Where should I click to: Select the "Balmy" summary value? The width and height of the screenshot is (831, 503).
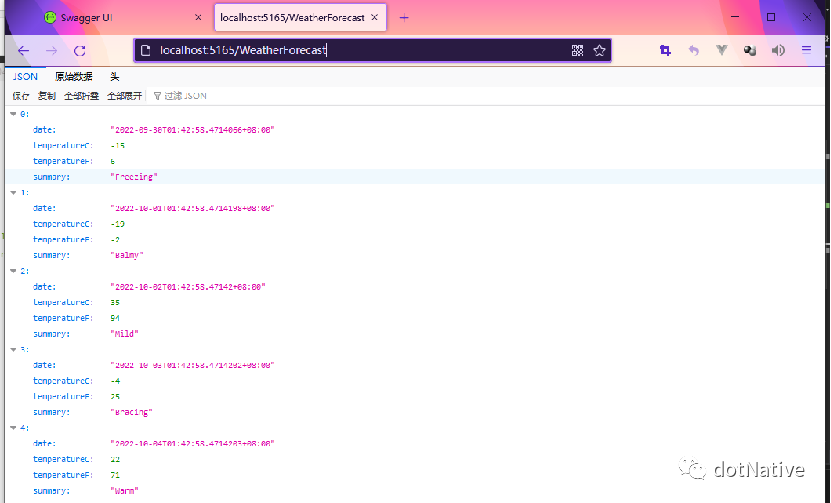[127, 255]
